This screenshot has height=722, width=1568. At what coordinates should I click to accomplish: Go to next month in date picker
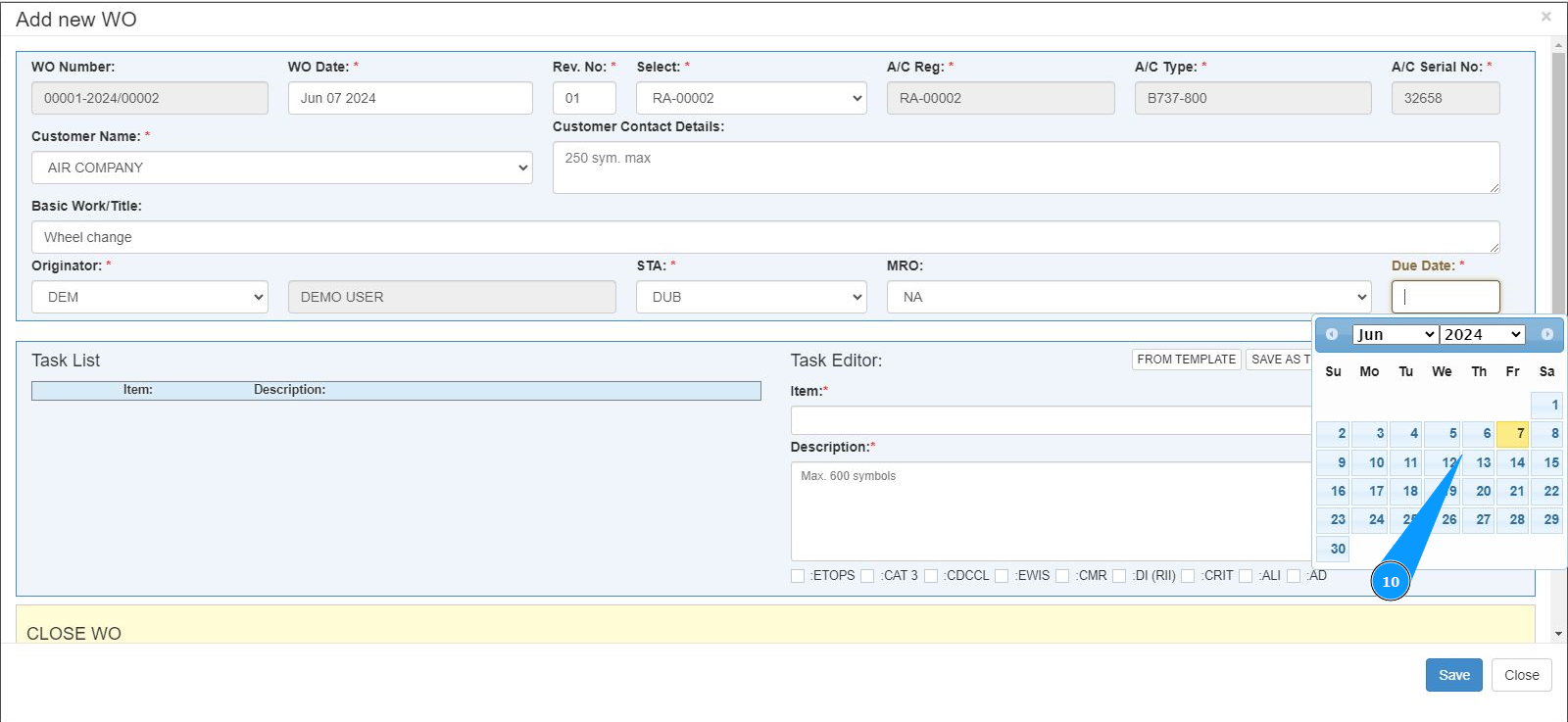point(1547,334)
